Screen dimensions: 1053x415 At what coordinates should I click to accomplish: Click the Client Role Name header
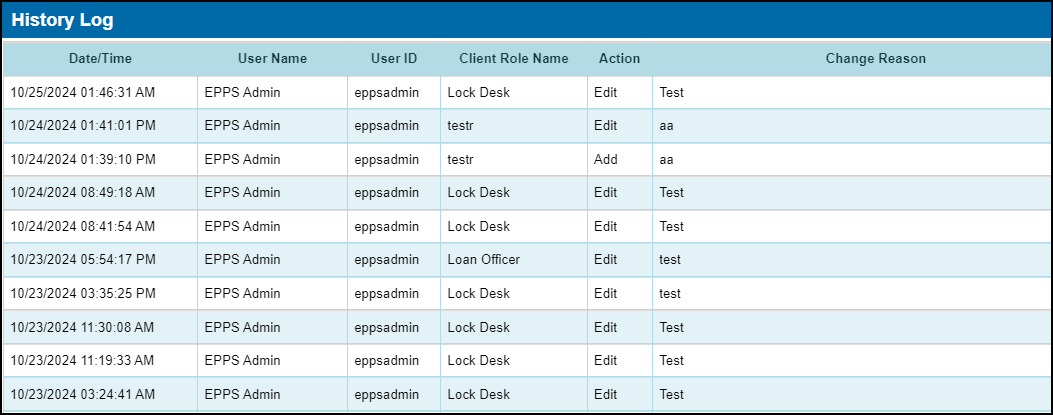(x=514, y=58)
